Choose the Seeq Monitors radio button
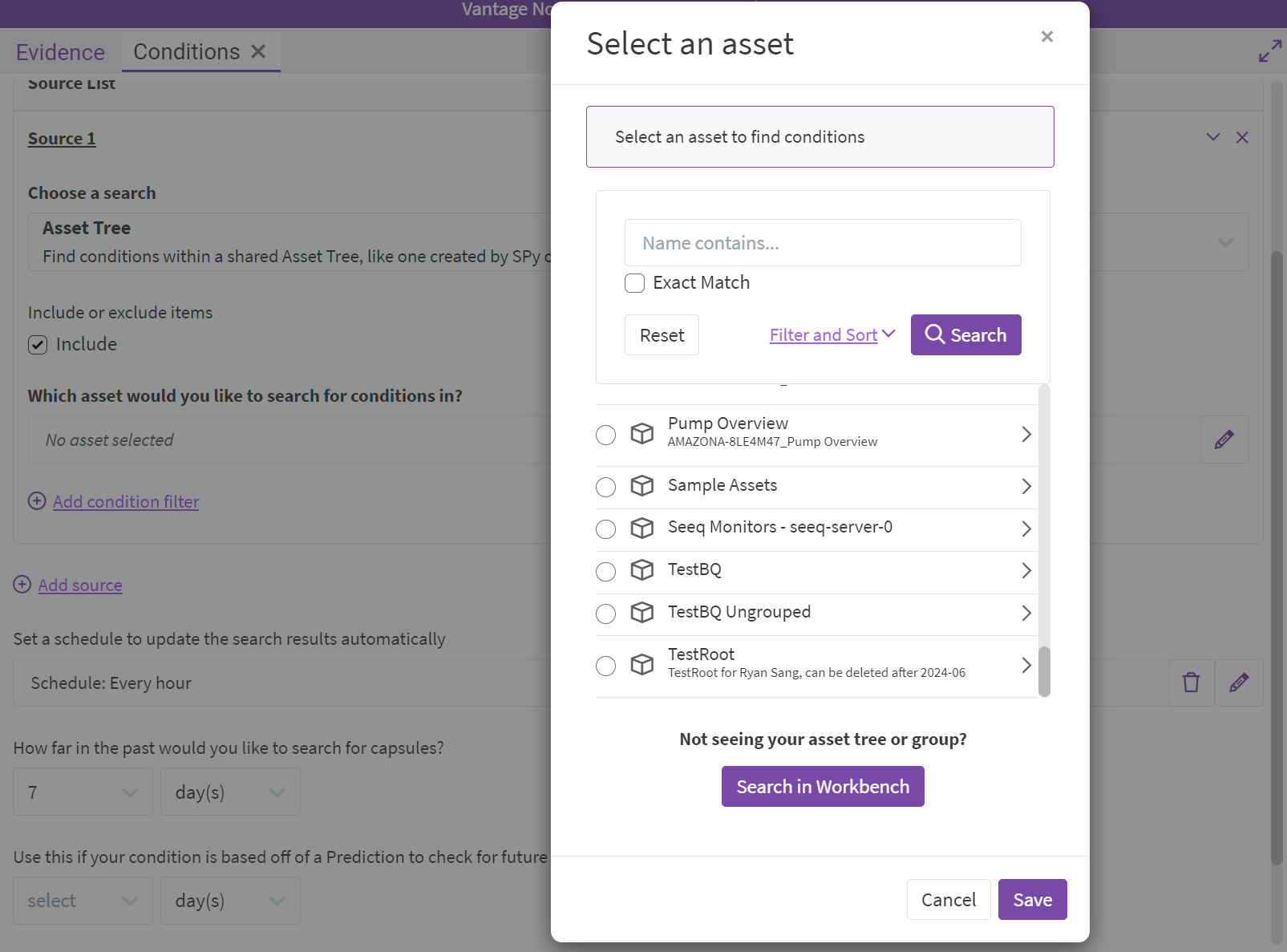The width and height of the screenshot is (1287, 952). click(606, 529)
